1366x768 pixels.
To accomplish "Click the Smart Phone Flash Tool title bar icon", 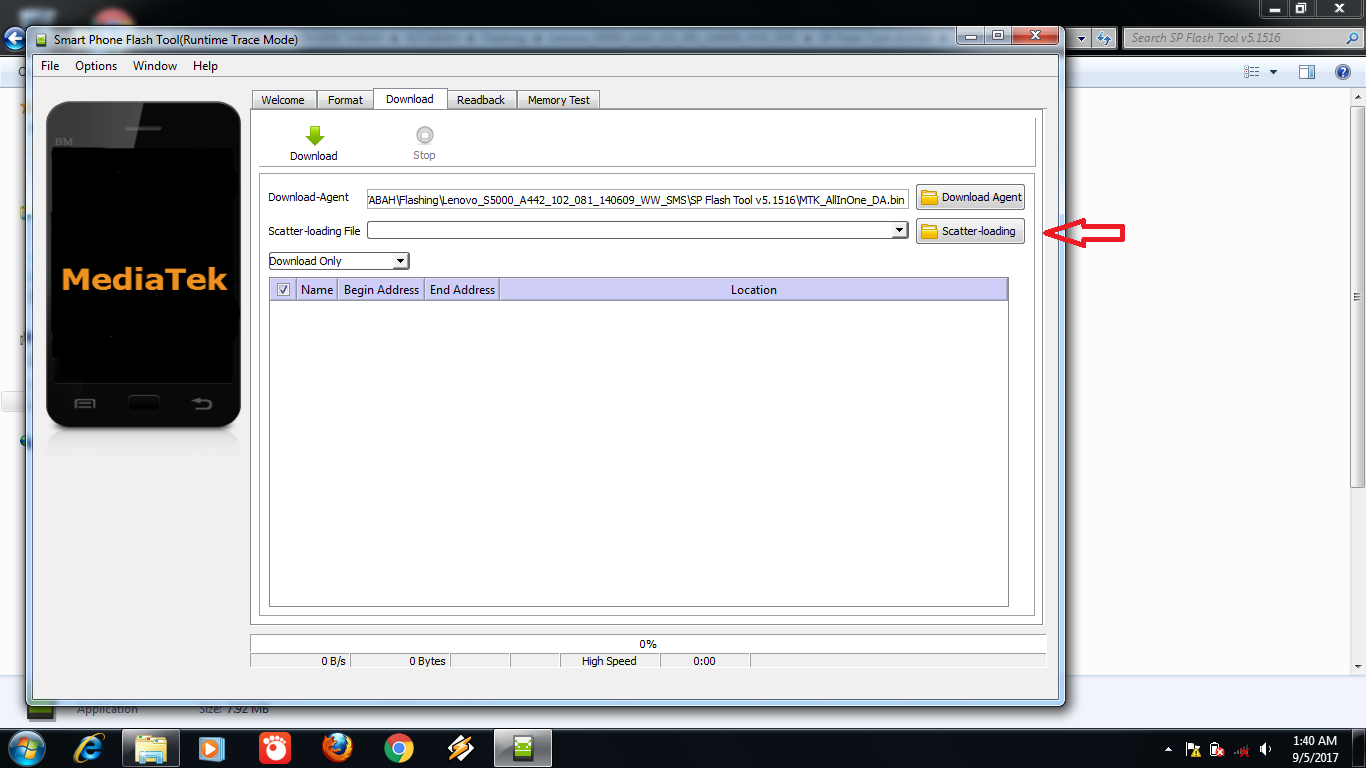I will [40, 39].
